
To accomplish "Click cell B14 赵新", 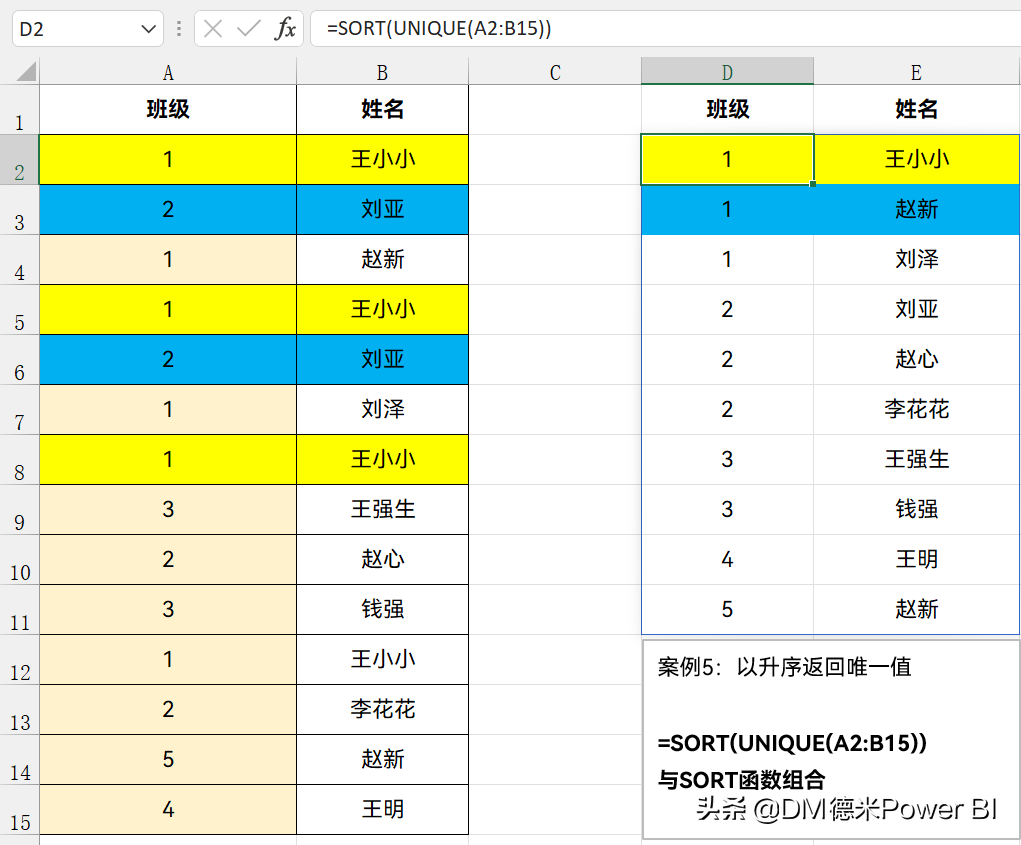I will pyautogui.click(x=382, y=760).
